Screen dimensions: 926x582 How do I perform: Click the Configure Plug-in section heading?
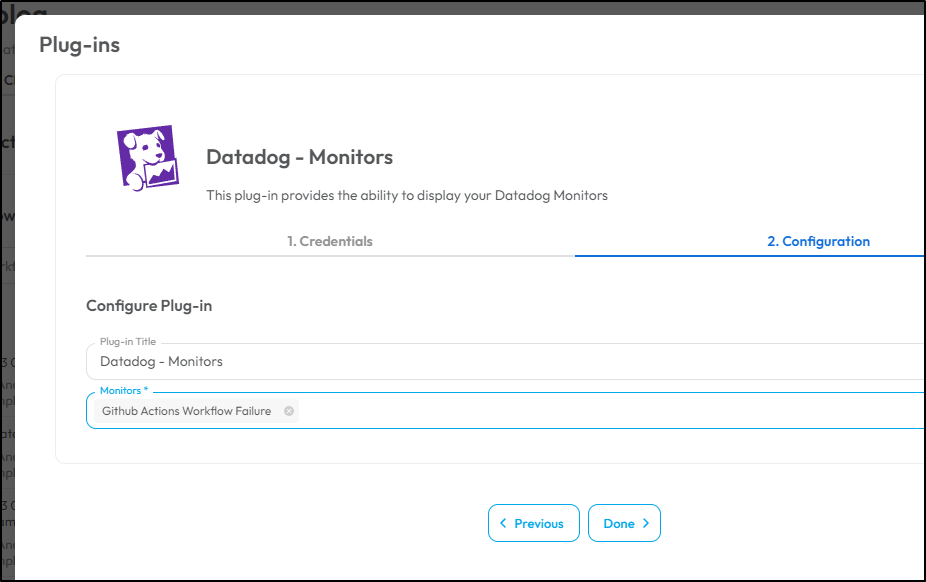click(149, 306)
